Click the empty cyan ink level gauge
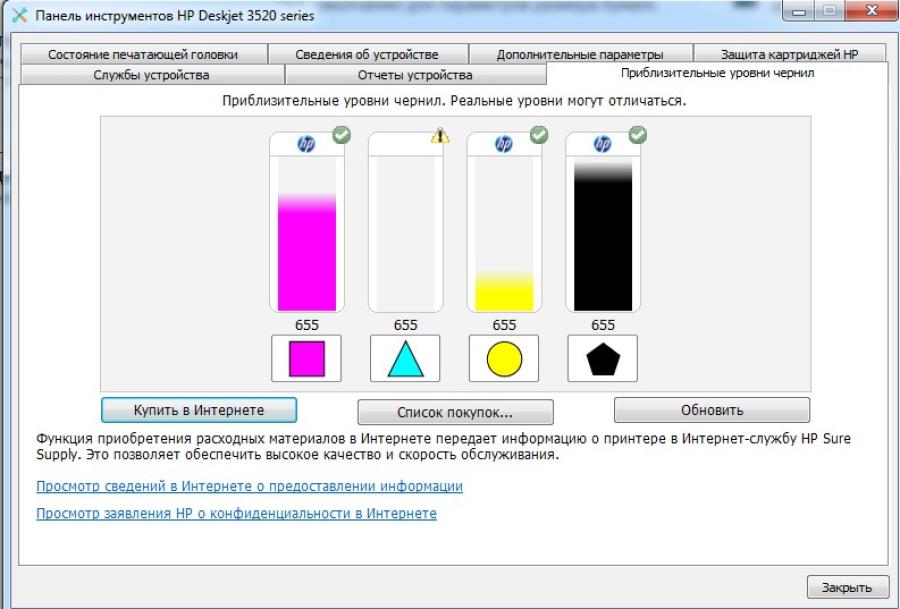The height and width of the screenshot is (609, 900). point(406,234)
